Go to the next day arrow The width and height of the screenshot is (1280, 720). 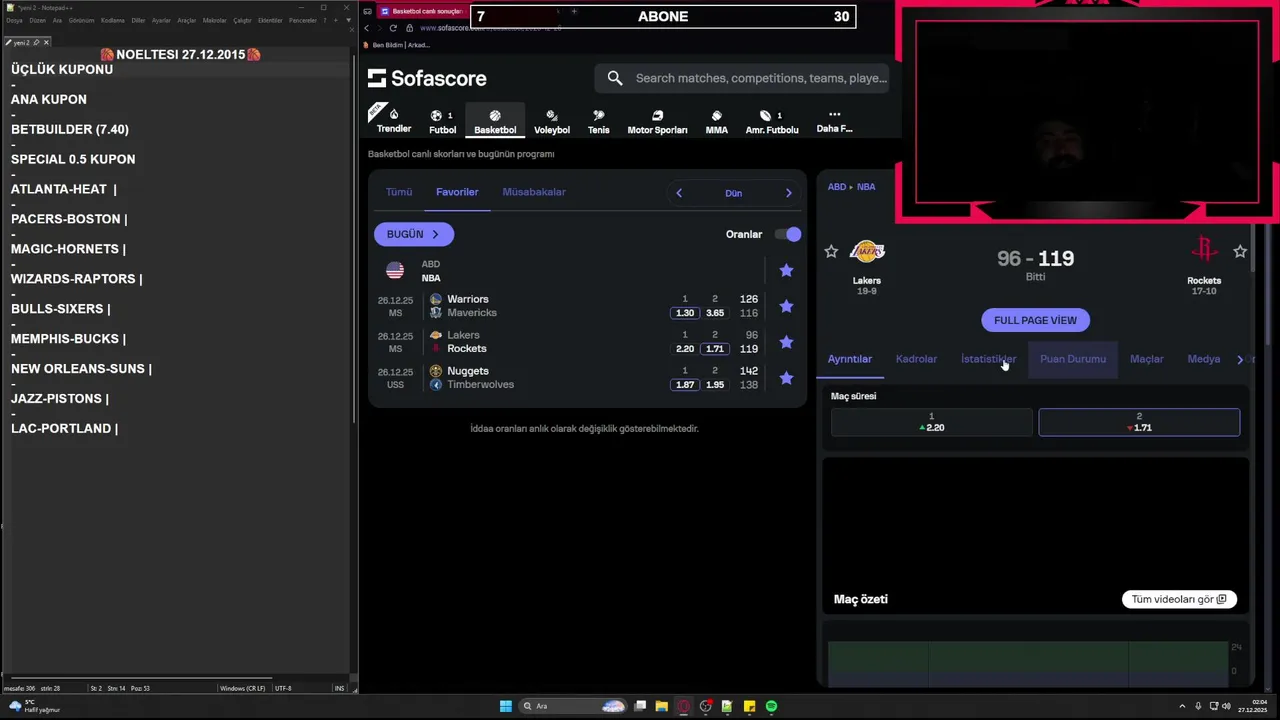coord(788,193)
